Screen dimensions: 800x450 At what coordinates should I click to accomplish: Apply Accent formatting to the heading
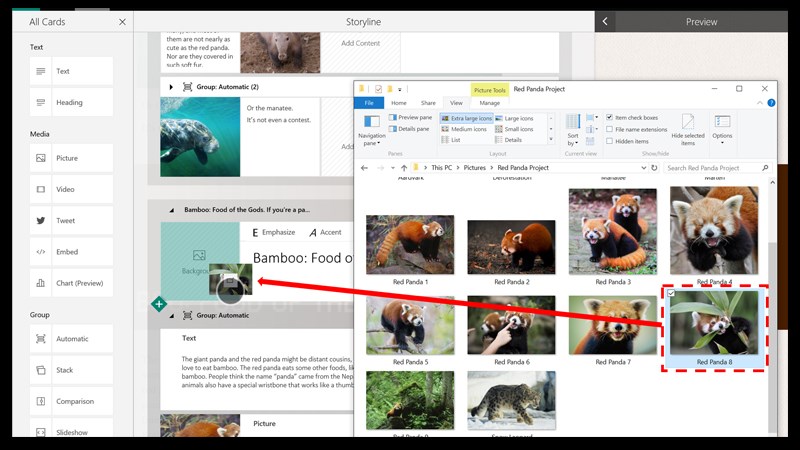(x=326, y=233)
